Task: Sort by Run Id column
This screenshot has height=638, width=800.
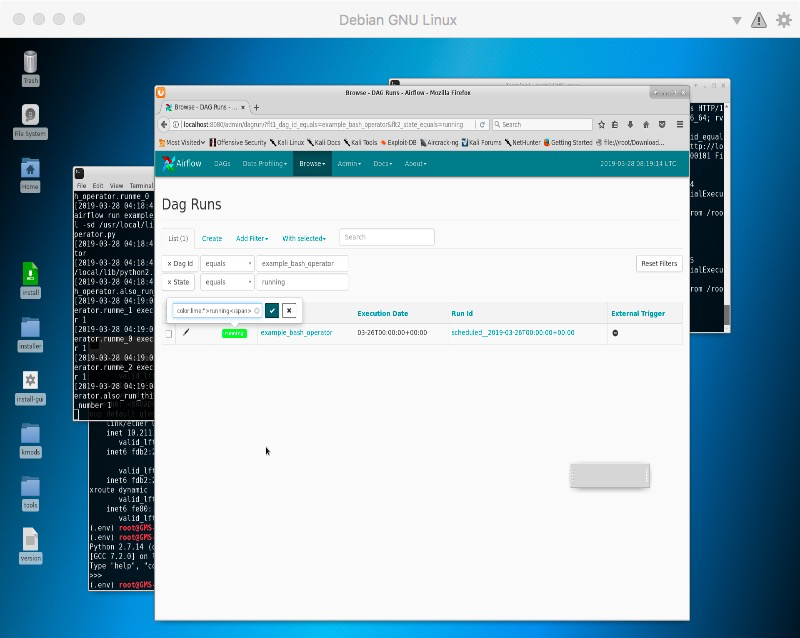Action: pyautogui.click(x=462, y=313)
